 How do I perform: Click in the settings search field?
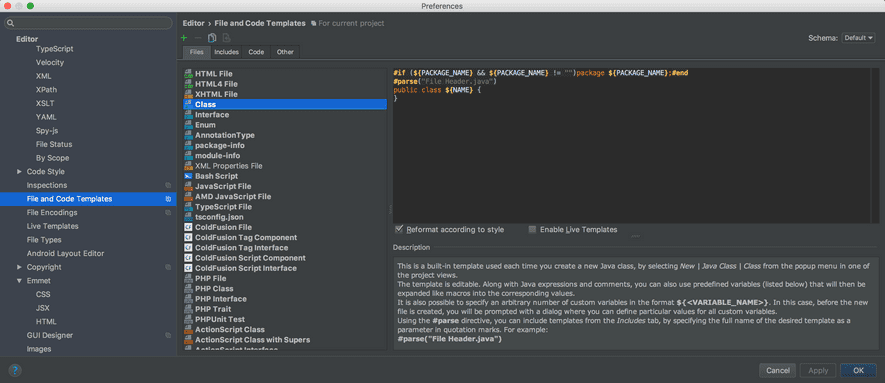coord(88,23)
